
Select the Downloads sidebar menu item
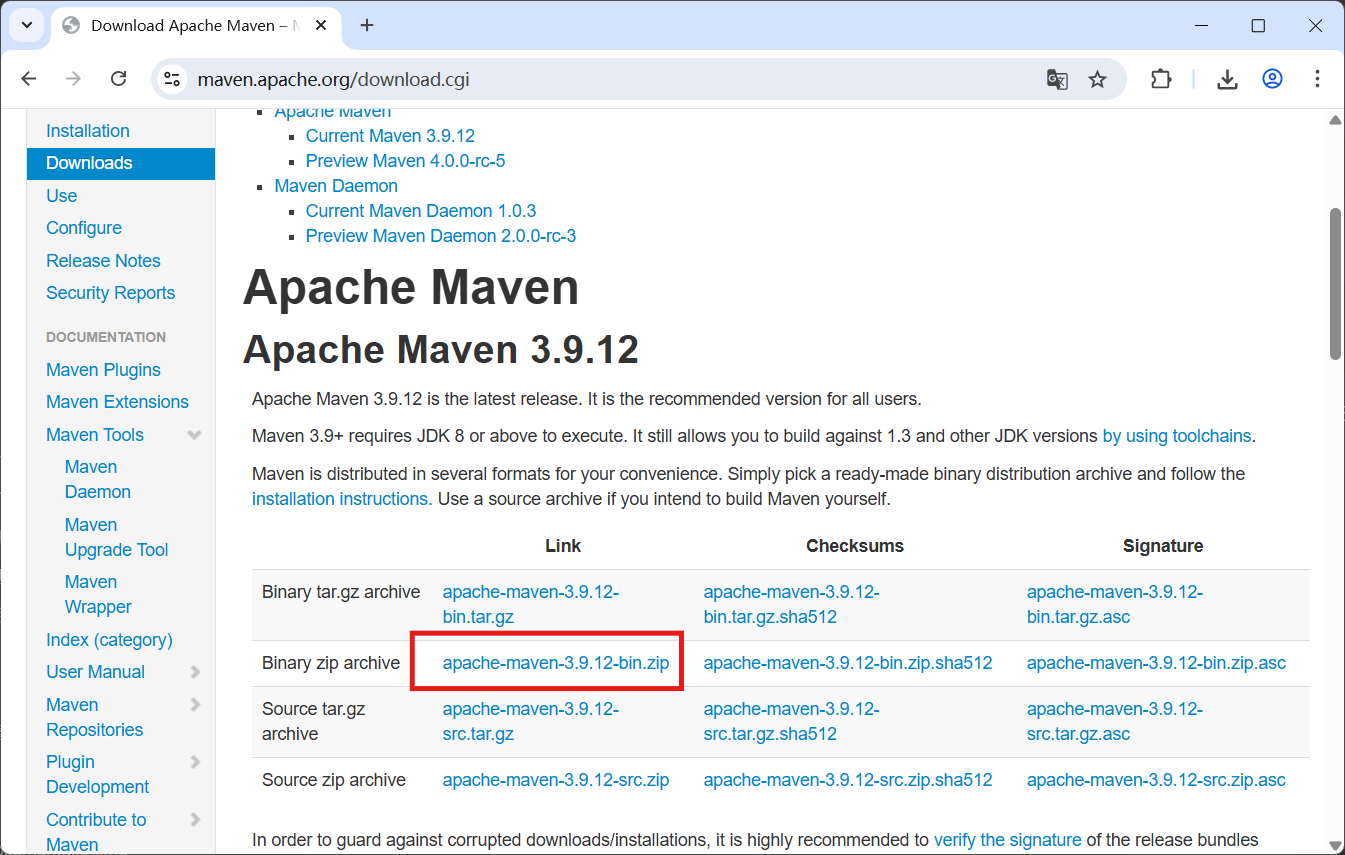pos(120,163)
